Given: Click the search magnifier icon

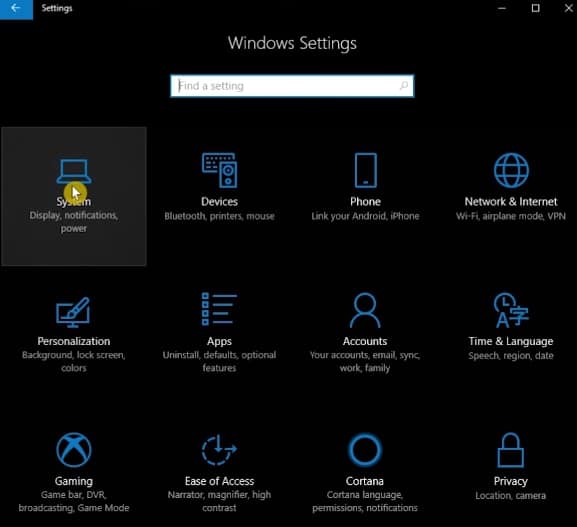Looking at the screenshot, I should pyautogui.click(x=404, y=86).
